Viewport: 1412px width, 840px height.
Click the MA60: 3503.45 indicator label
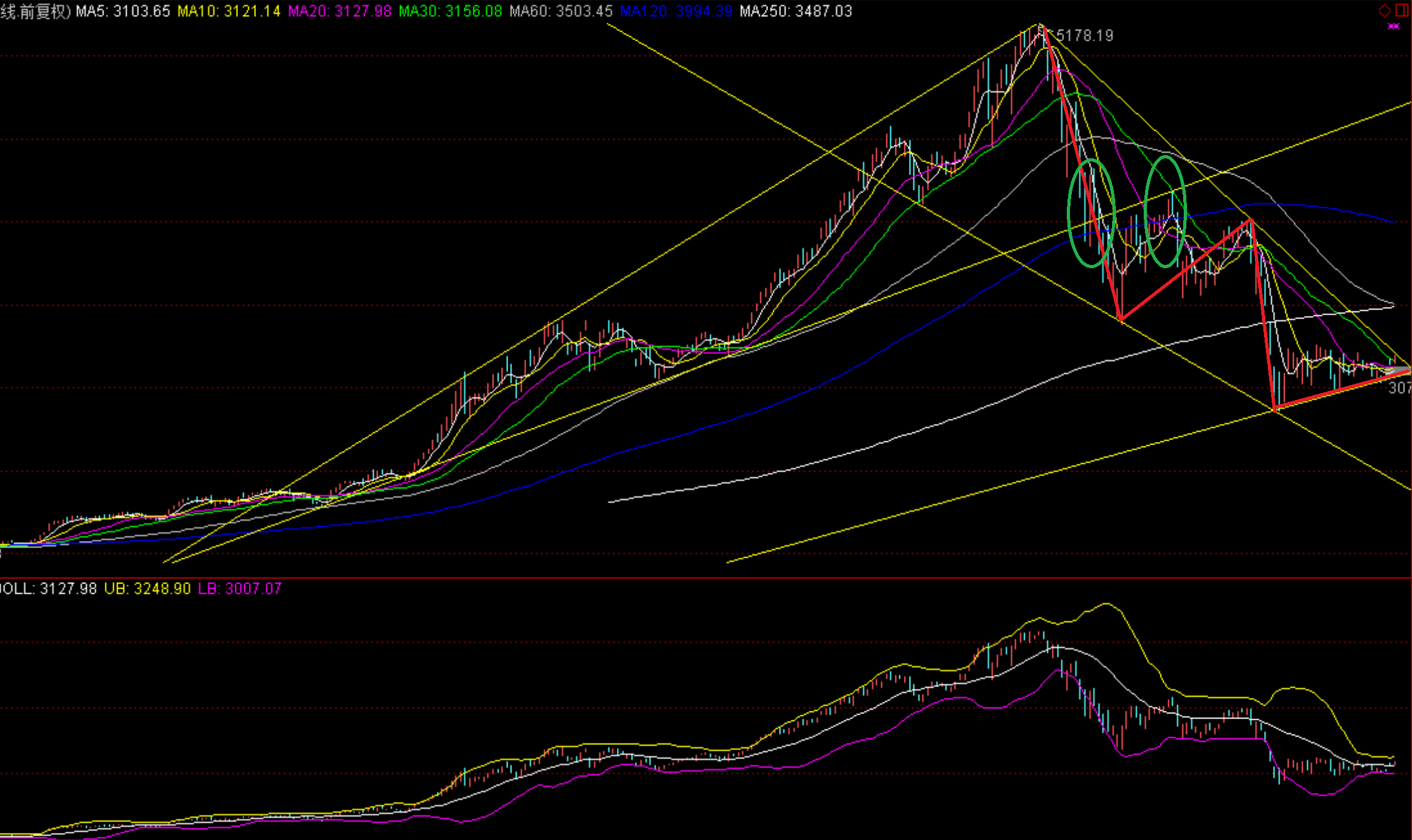tap(561, 11)
